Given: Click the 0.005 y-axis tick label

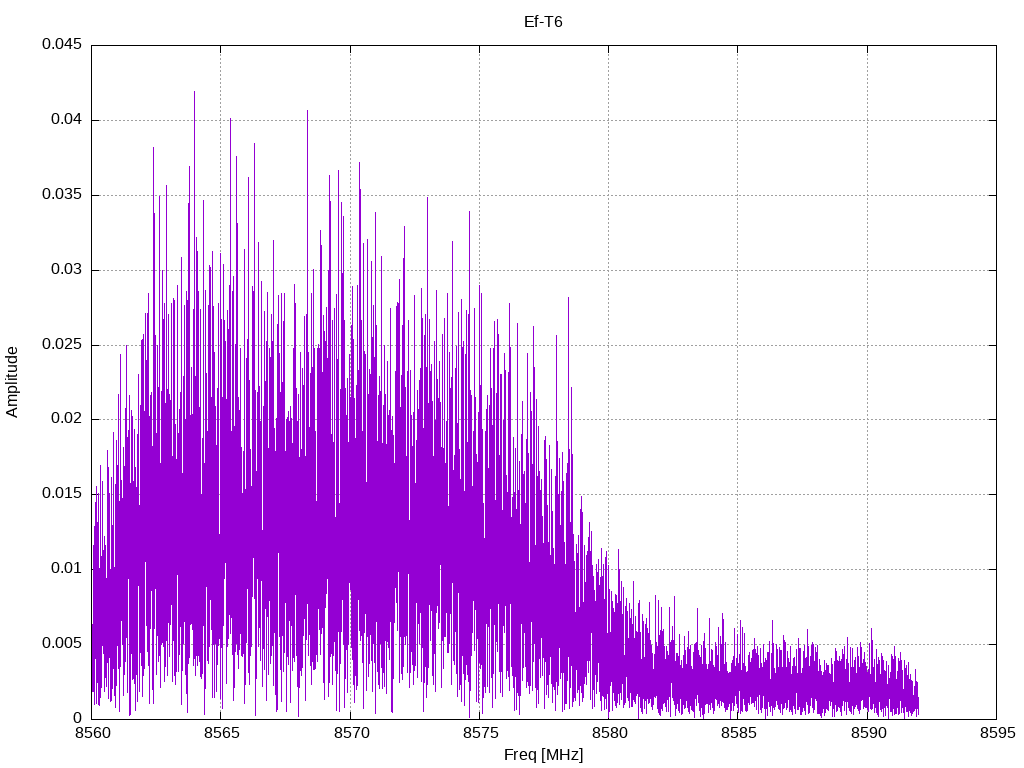Looking at the screenshot, I should pos(62,643).
